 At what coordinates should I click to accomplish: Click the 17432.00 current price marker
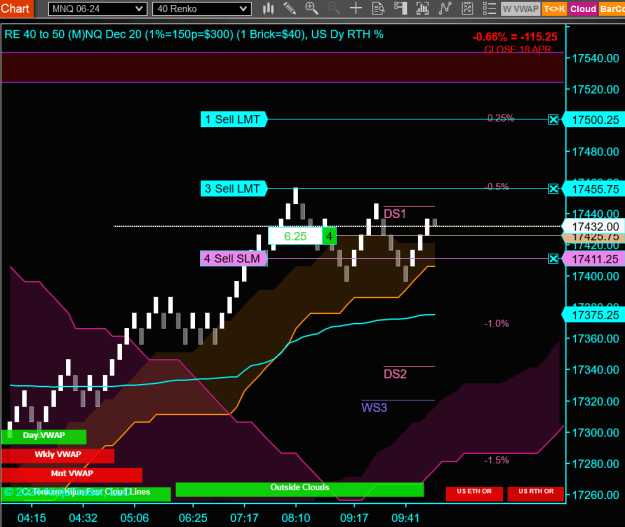click(x=594, y=226)
